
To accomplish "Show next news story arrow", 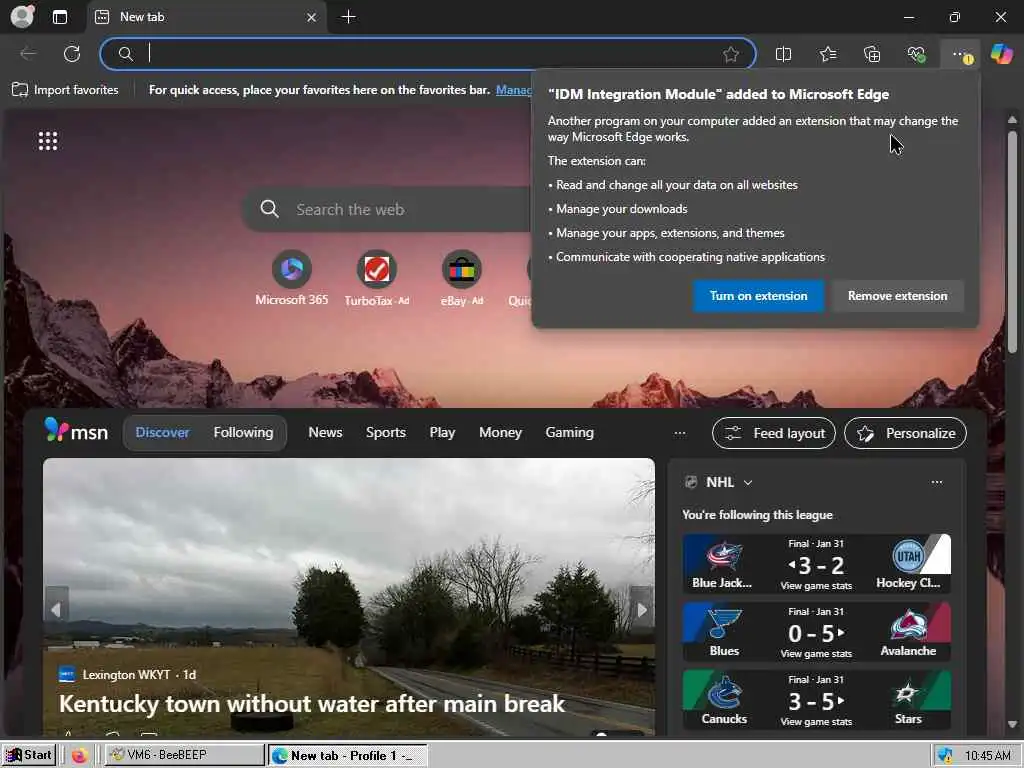I will click(x=642, y=609).
